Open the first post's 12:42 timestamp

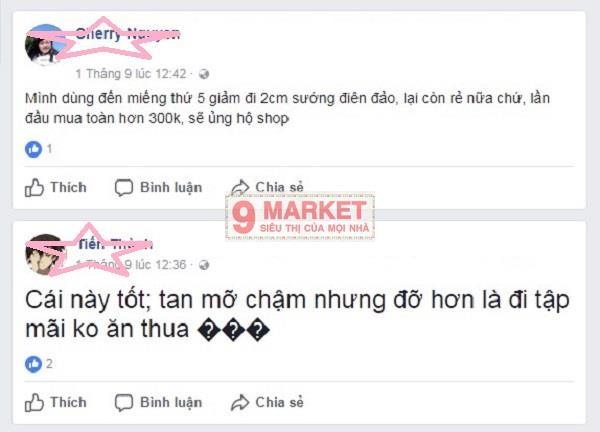tap(131, 73)
